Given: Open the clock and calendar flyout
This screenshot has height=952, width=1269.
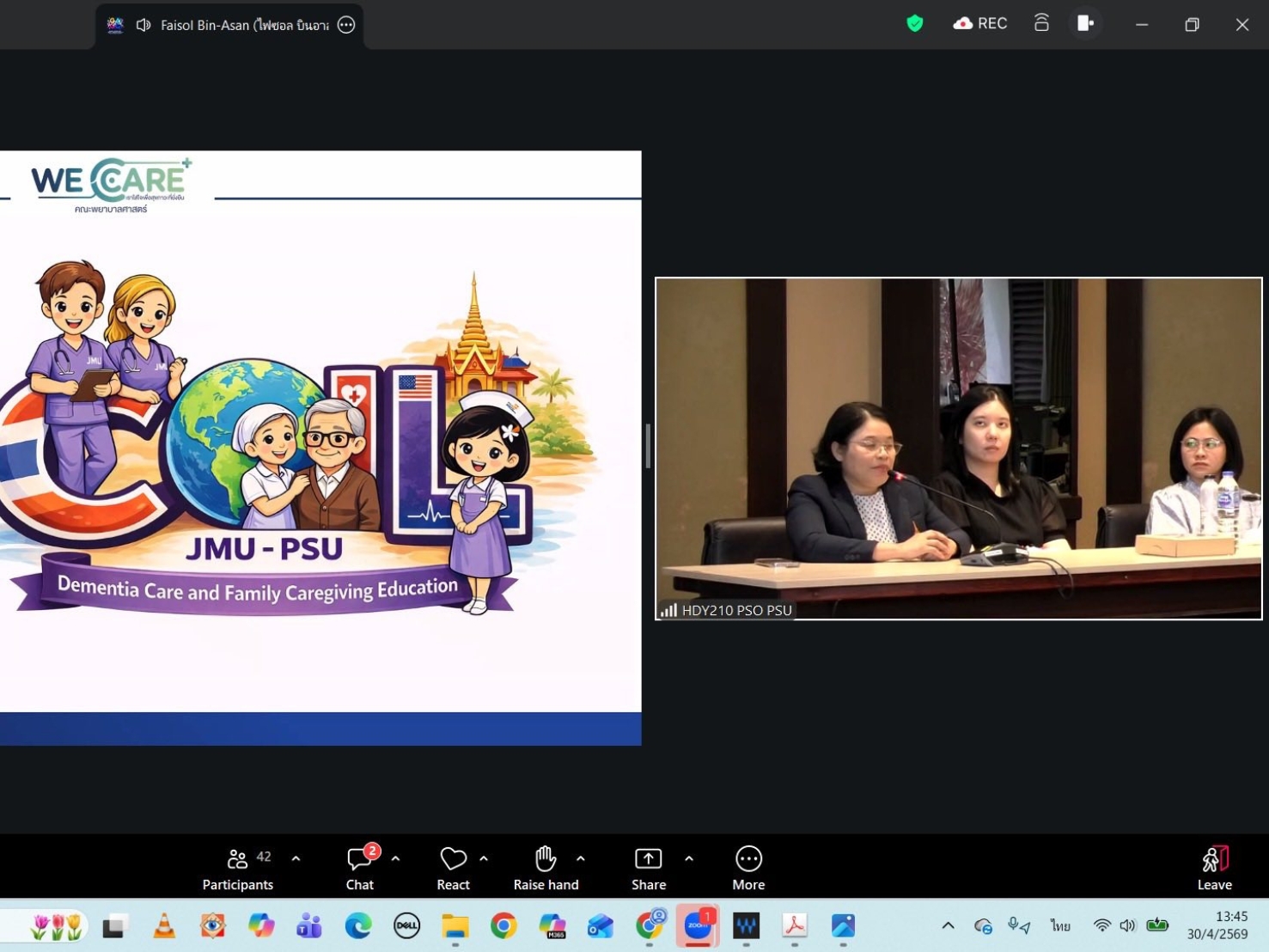Looking at the screenshot, I should (1217, 925).
